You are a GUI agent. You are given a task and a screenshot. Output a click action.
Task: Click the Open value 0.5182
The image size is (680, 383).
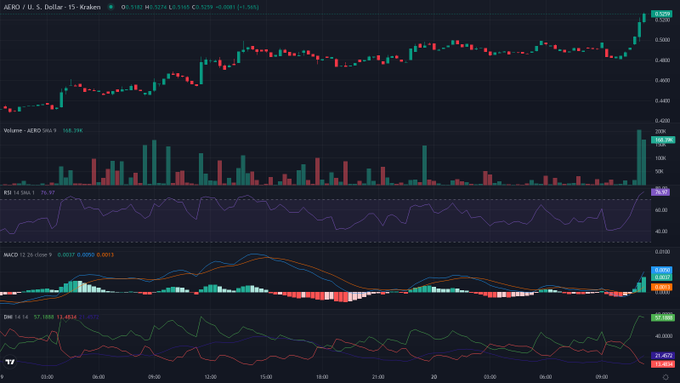coord(135,7)
